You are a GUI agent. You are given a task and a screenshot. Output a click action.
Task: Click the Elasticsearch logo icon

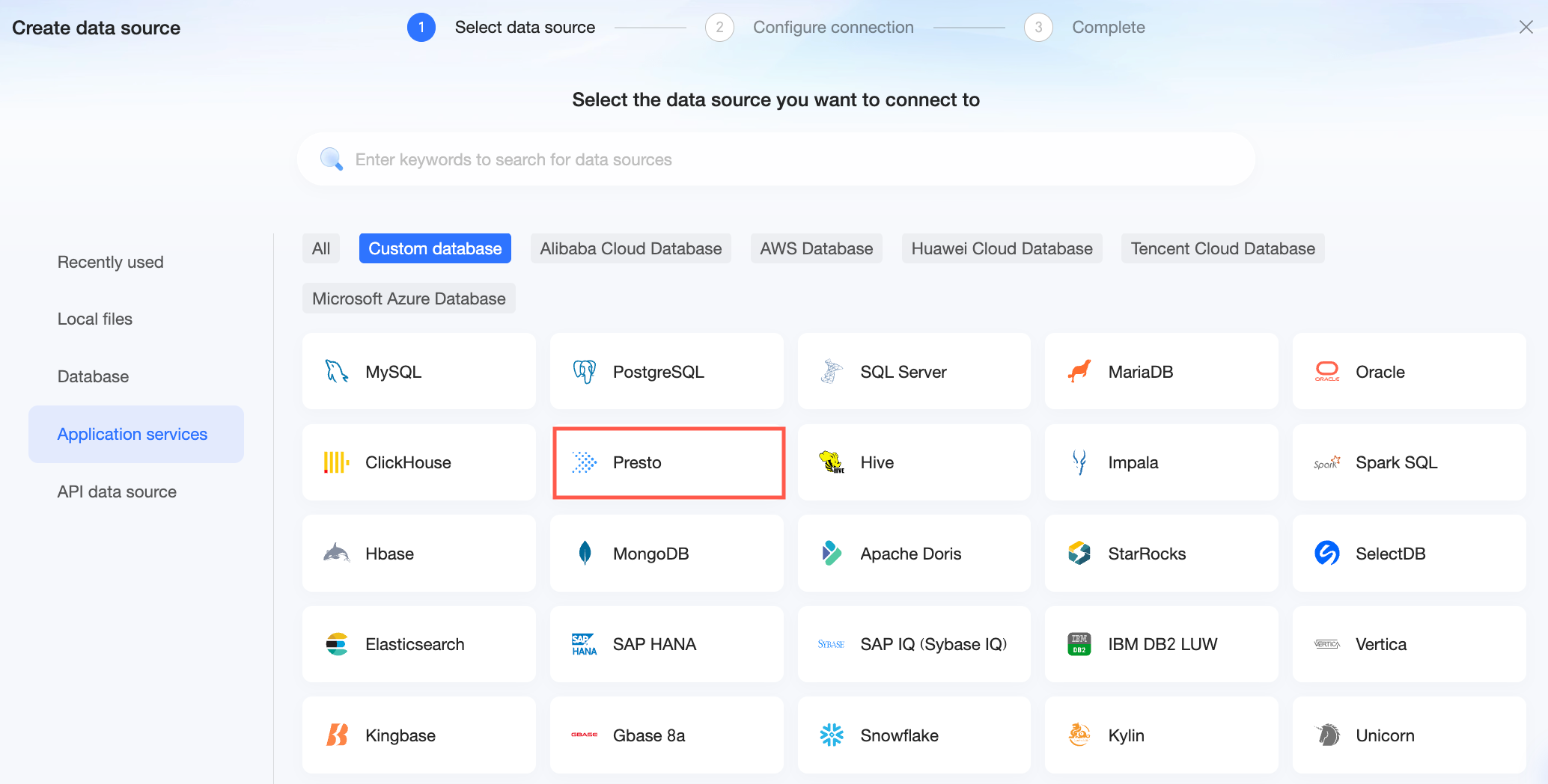tap(337, 644)
